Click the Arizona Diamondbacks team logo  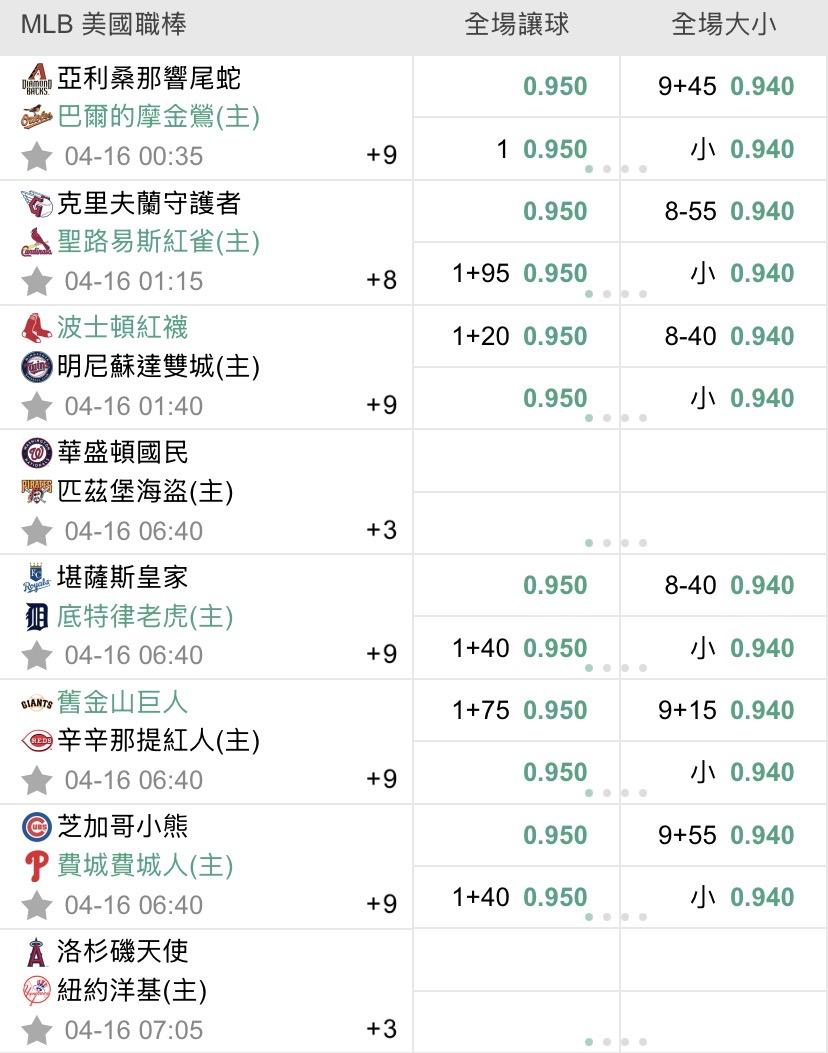coord(36,79)
